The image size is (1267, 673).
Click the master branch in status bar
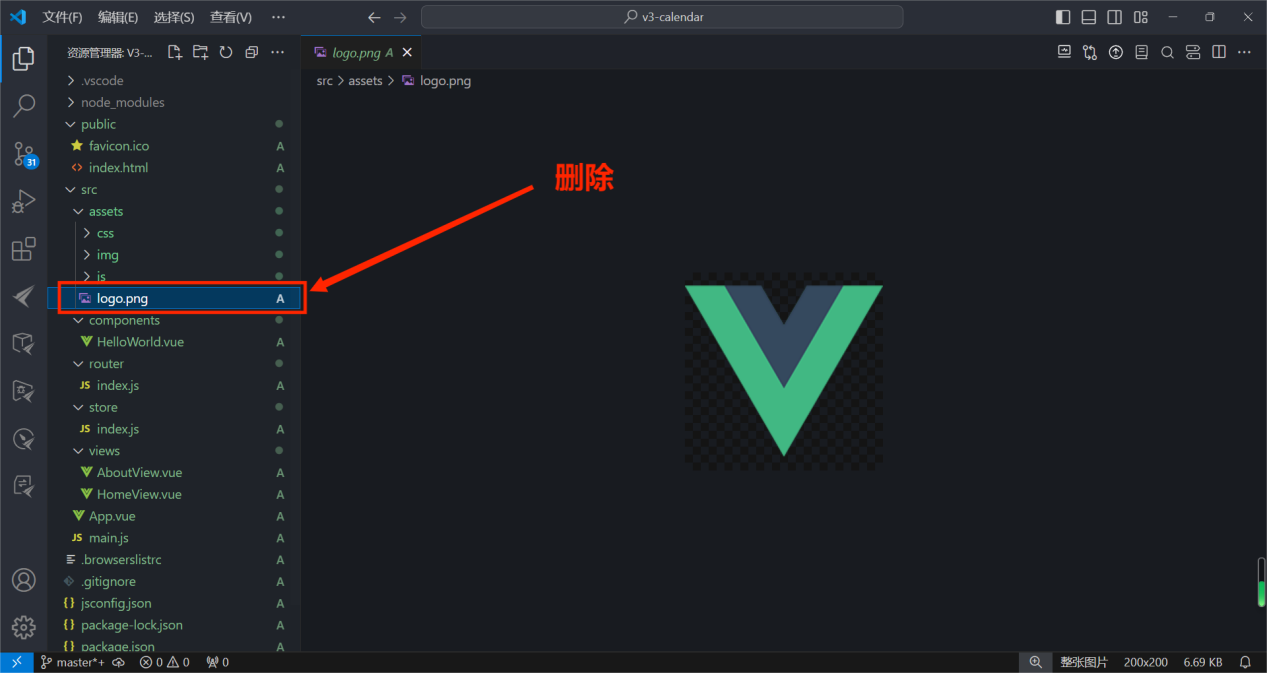73,662
